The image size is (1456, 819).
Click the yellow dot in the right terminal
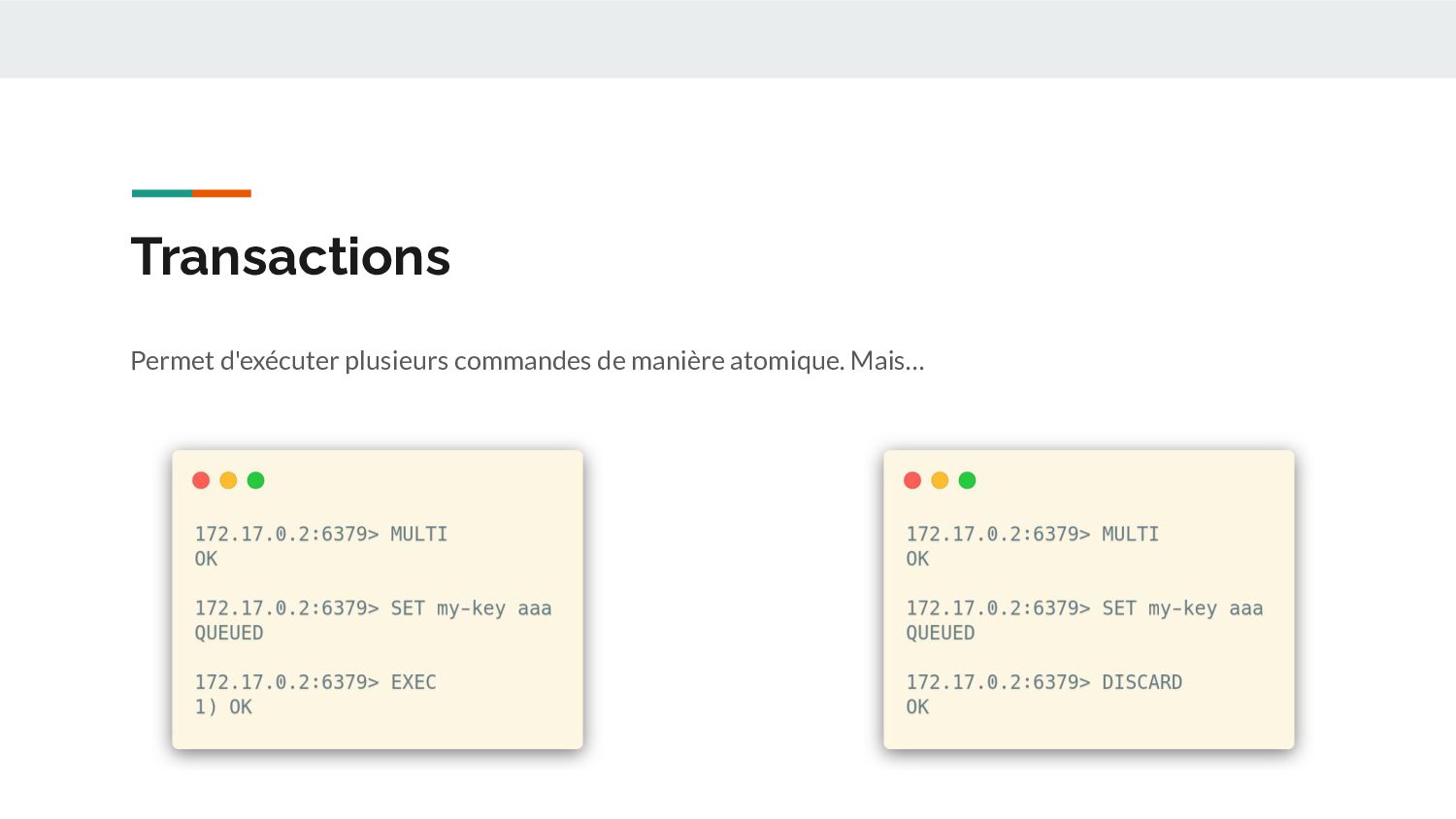coord(940,480)
